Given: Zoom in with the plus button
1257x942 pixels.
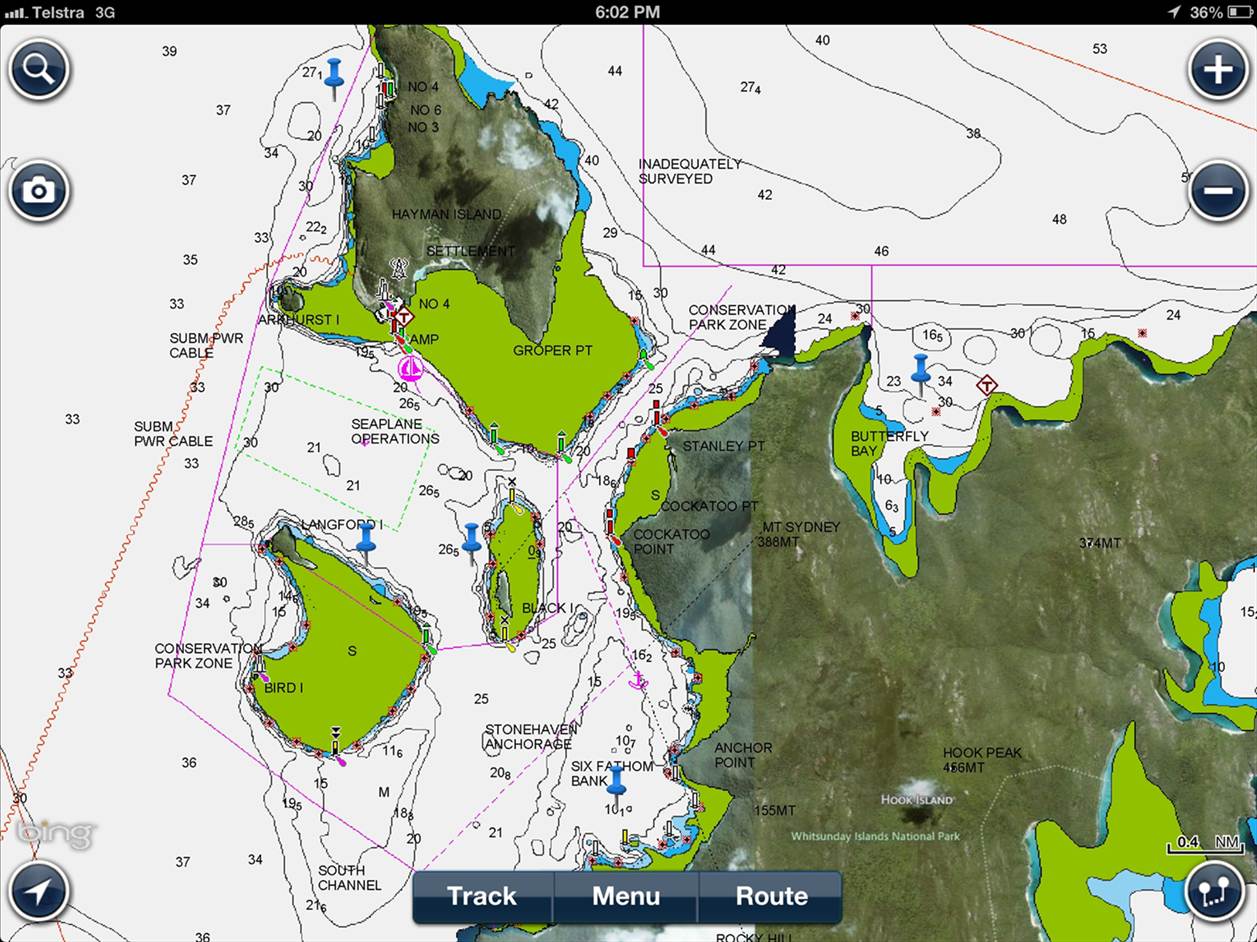Looking at the screenshot, I should pos(1218,70).
